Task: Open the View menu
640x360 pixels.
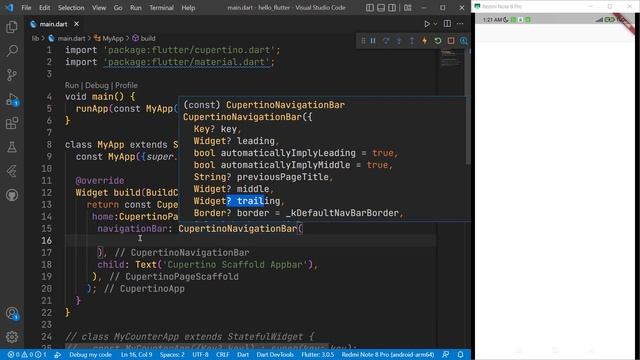Action: click(x=99, y=8)
